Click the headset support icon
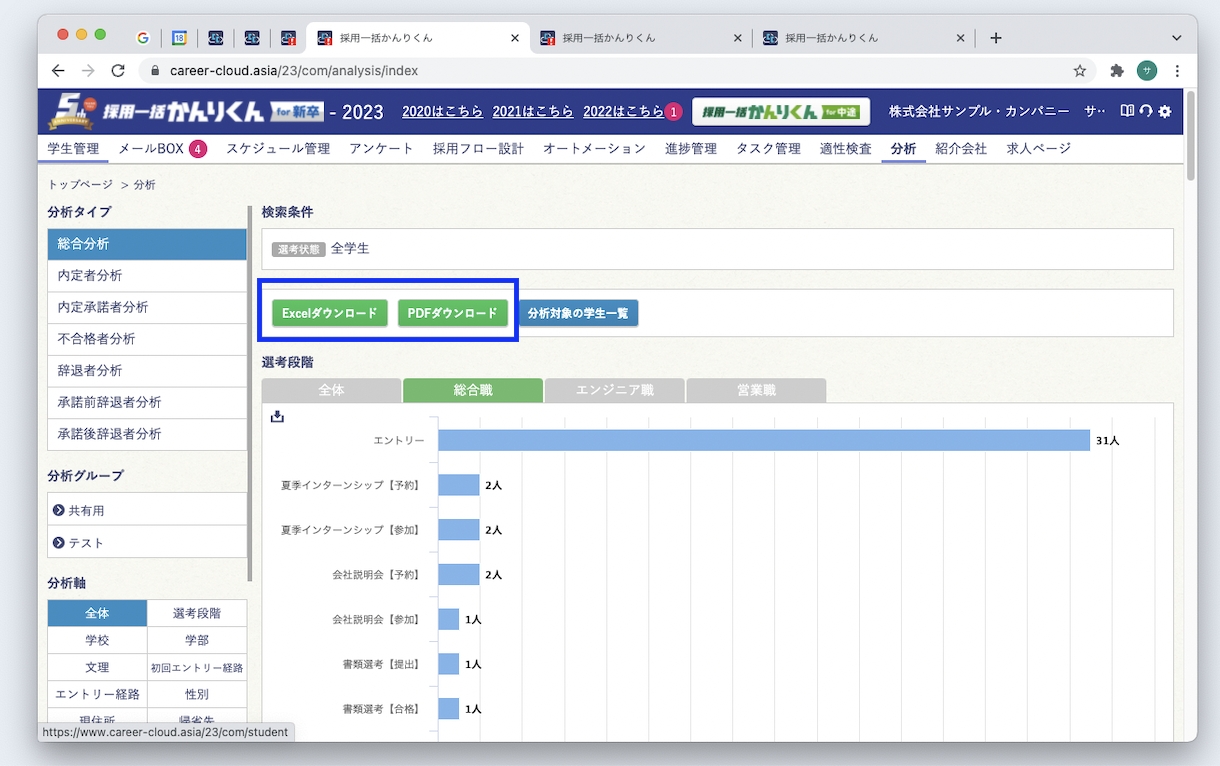This screenshot has width=1220, height=766. pos(1146,111)
